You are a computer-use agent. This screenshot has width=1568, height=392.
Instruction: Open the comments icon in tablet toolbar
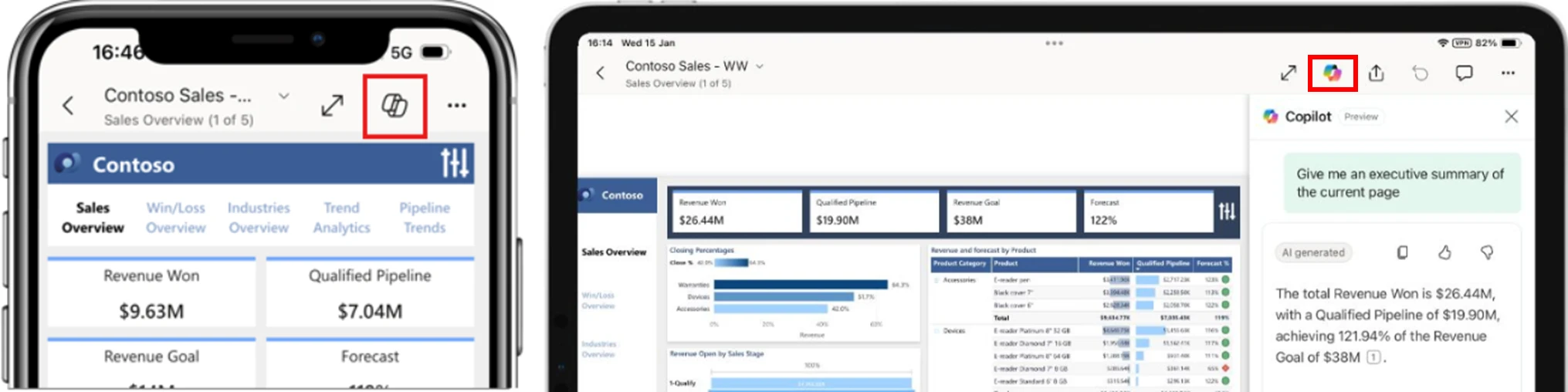click(x=1464, y=73)
